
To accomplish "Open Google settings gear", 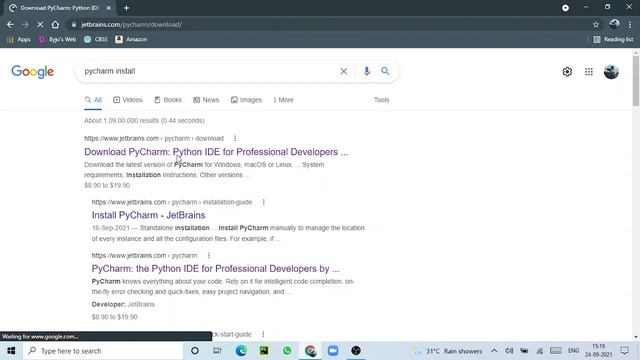I will (567, 72).
